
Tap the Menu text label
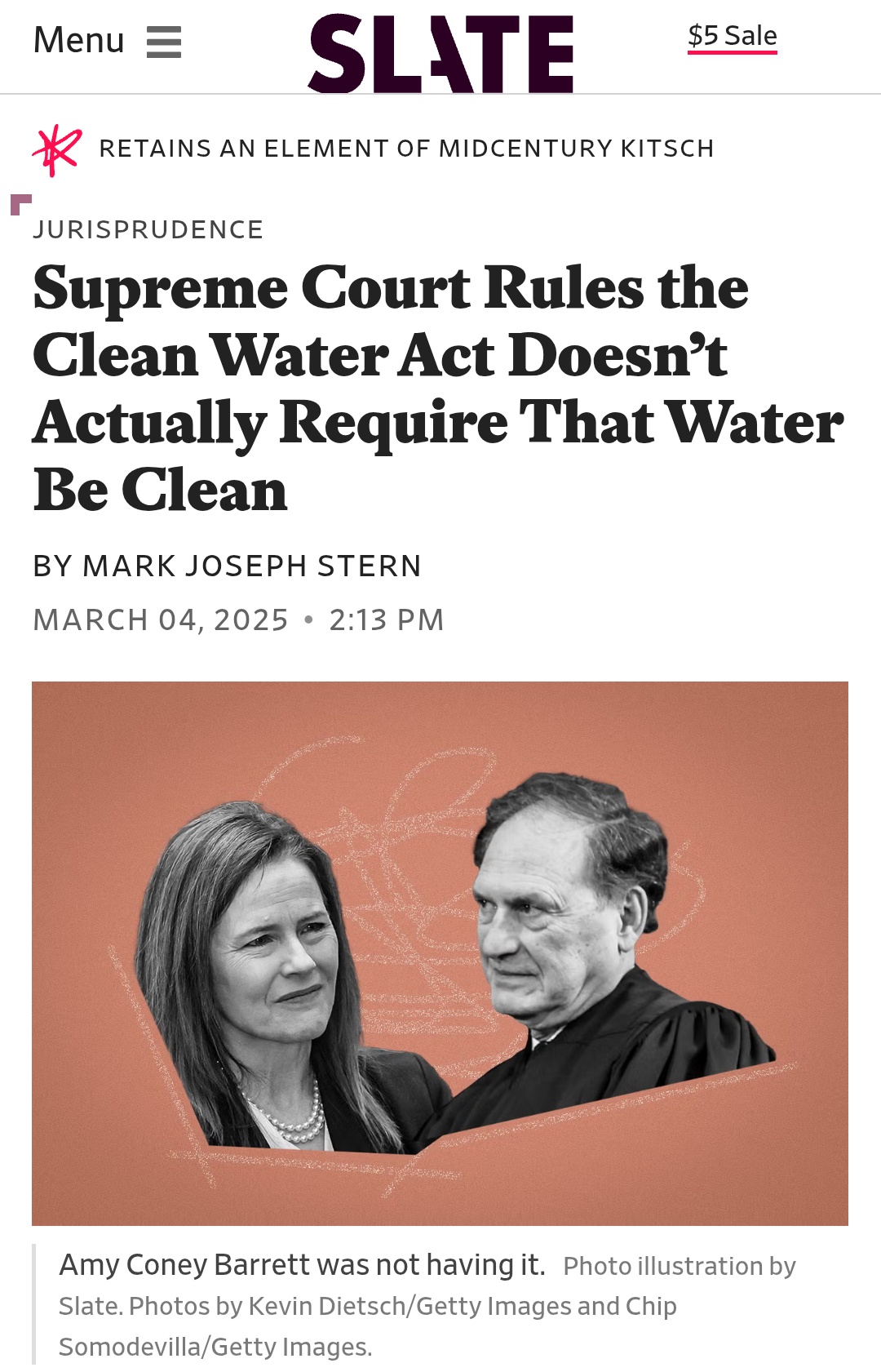click(79, 40)
